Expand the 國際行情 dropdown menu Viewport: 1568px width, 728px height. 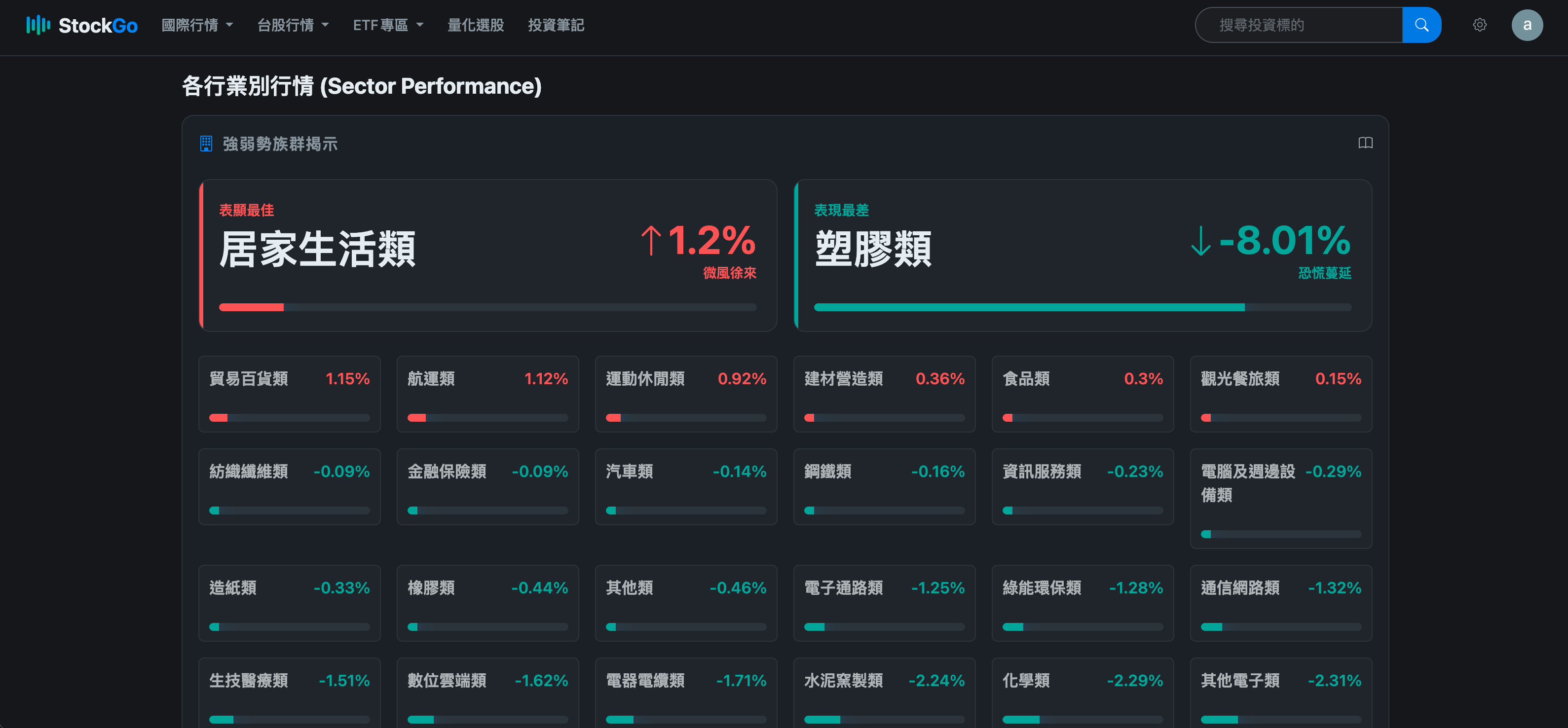point(197,25)
